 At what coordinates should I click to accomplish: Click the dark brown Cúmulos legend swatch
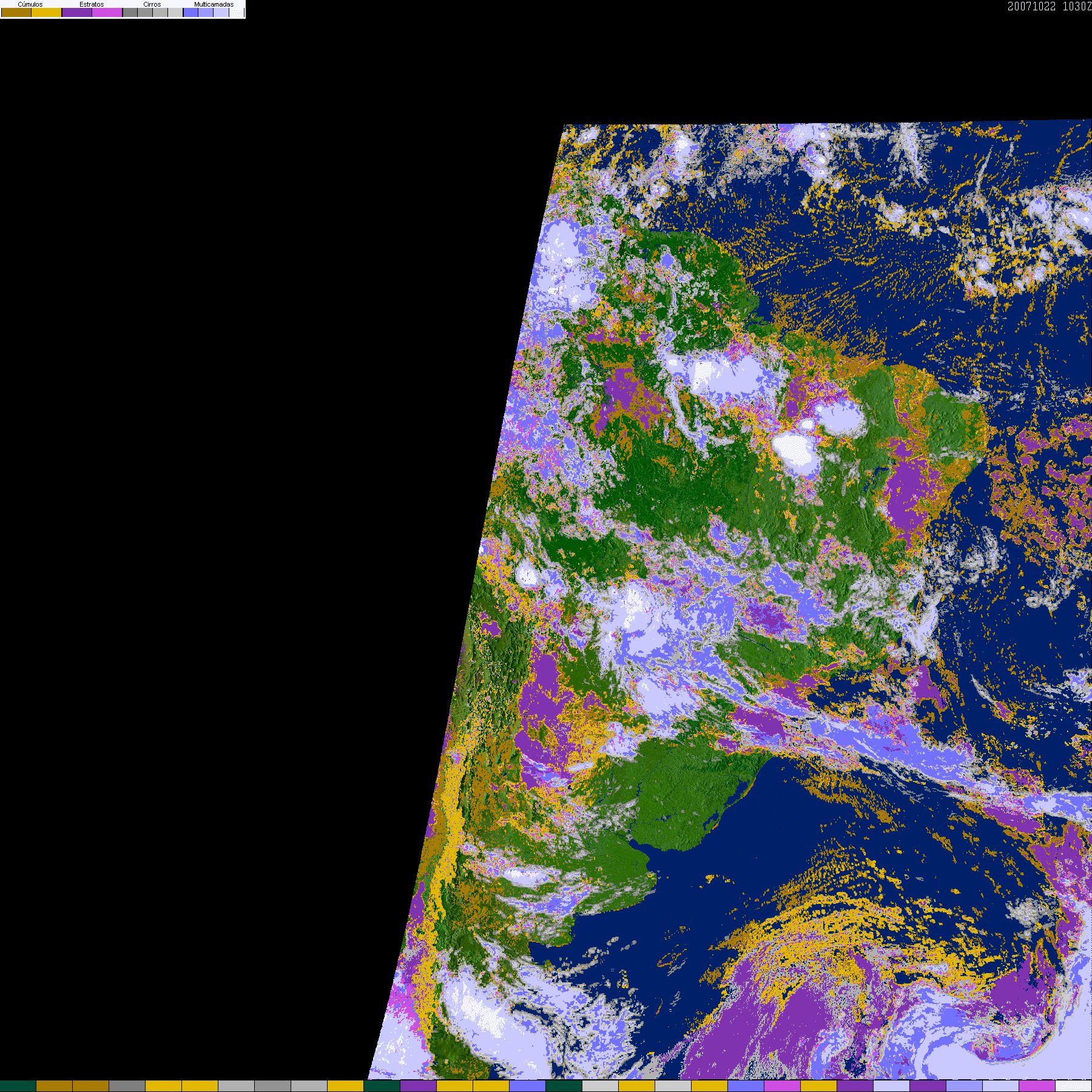tap(16, 12)
